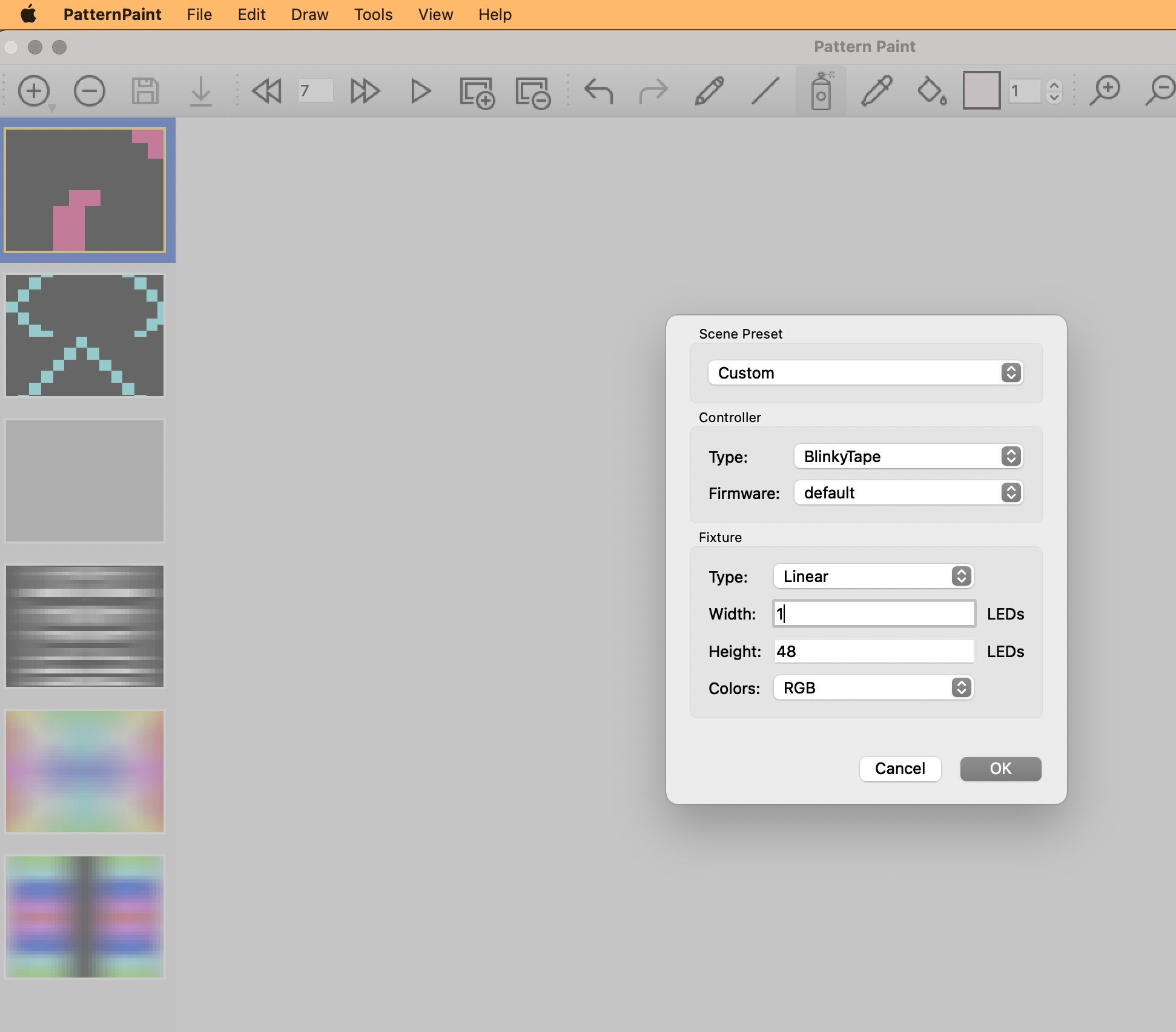
Task: Open the Draw menu
Action: click(309, 15)
